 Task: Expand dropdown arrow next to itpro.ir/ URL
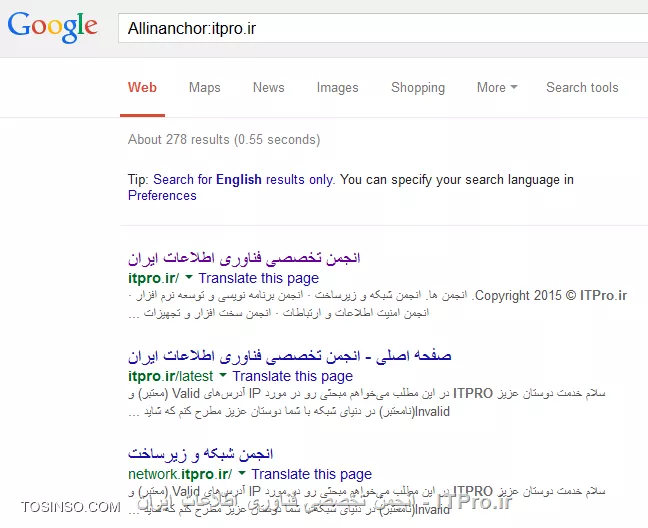[x=189, y=277]
